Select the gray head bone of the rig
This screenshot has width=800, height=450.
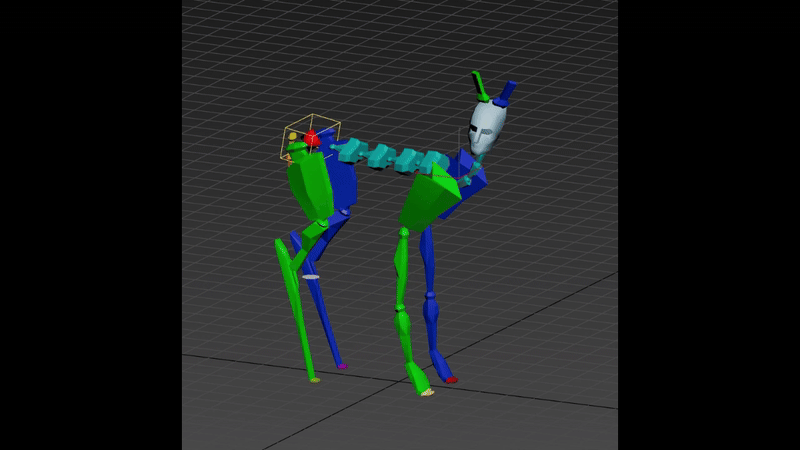(488, 127)
